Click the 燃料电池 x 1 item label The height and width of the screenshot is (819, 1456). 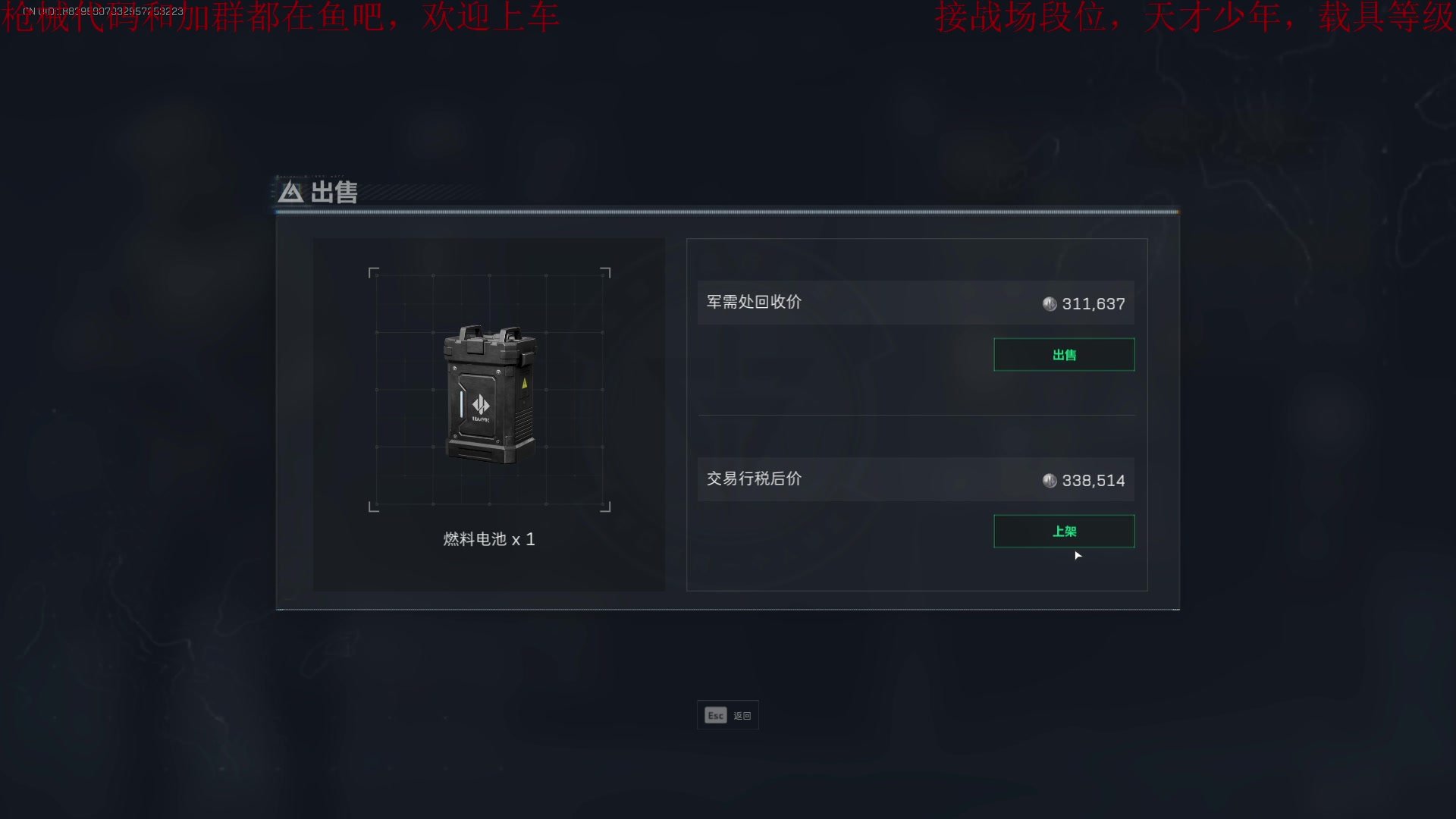[489, 539]
